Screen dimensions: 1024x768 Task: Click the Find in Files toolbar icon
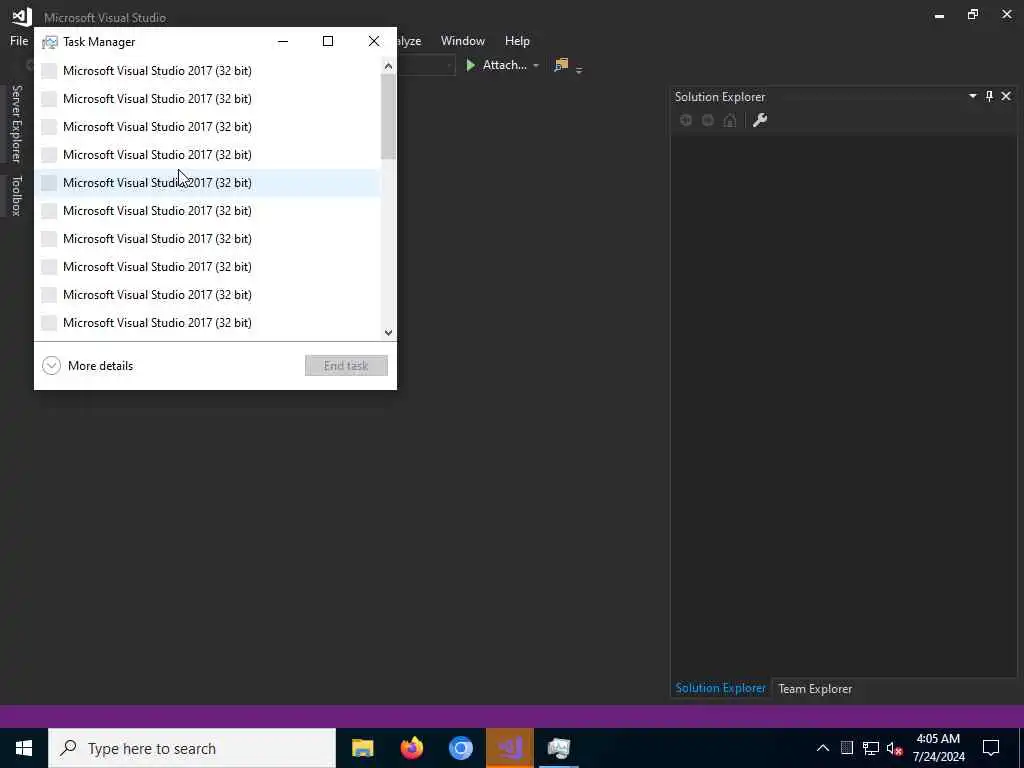tap(561, 65)
